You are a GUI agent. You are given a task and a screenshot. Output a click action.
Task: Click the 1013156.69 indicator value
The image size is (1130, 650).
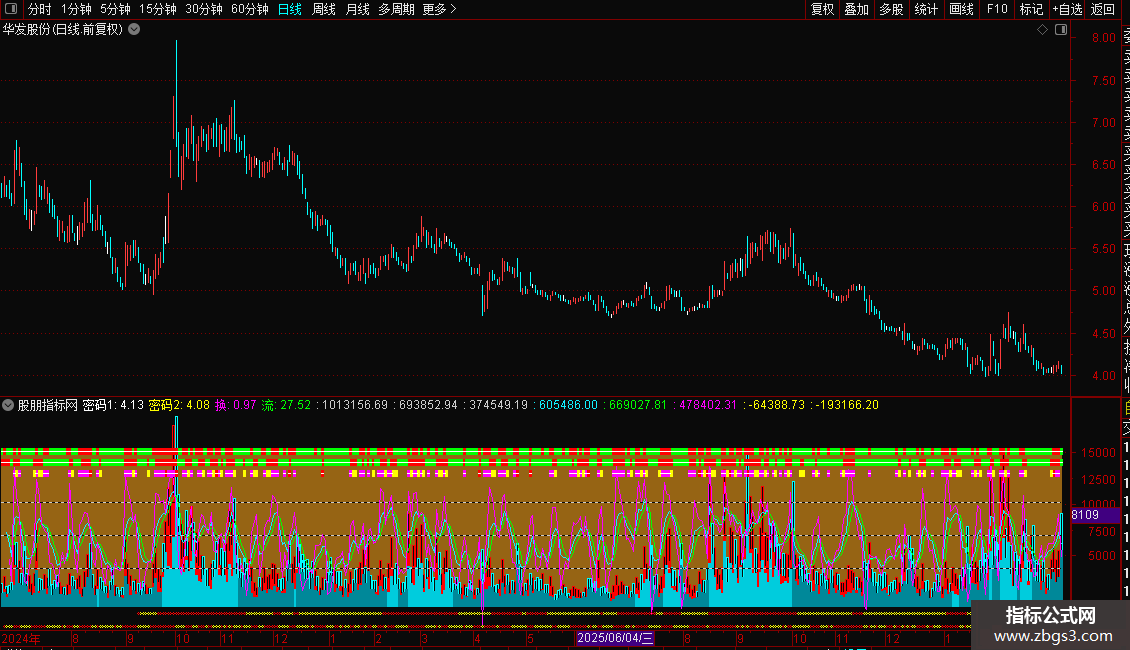coord(355,405)
